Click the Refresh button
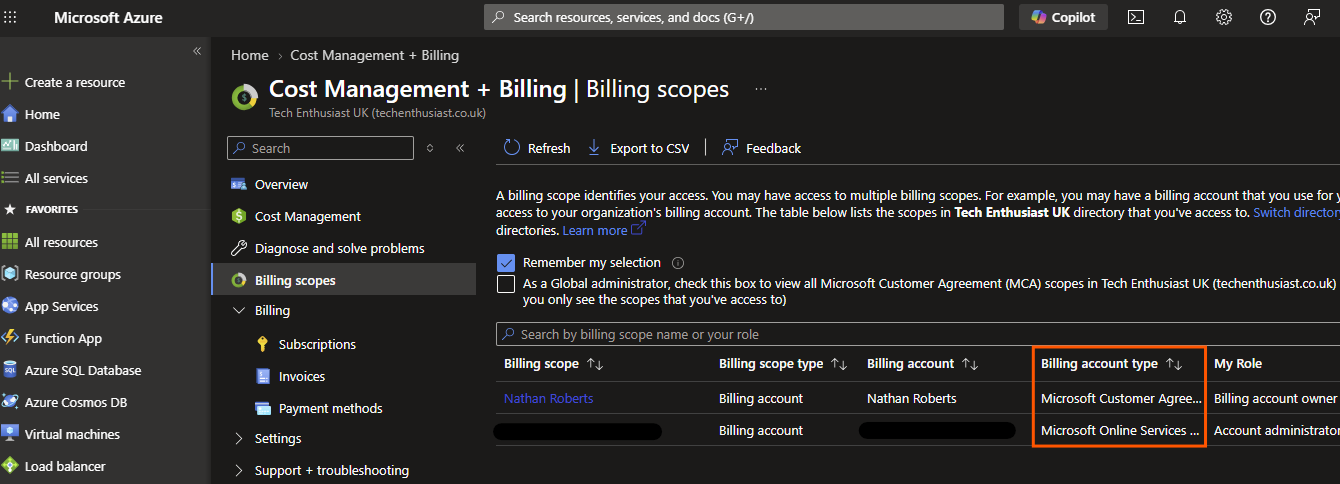The height and width of the screenshot is (484, 1340). coord(536,148)
